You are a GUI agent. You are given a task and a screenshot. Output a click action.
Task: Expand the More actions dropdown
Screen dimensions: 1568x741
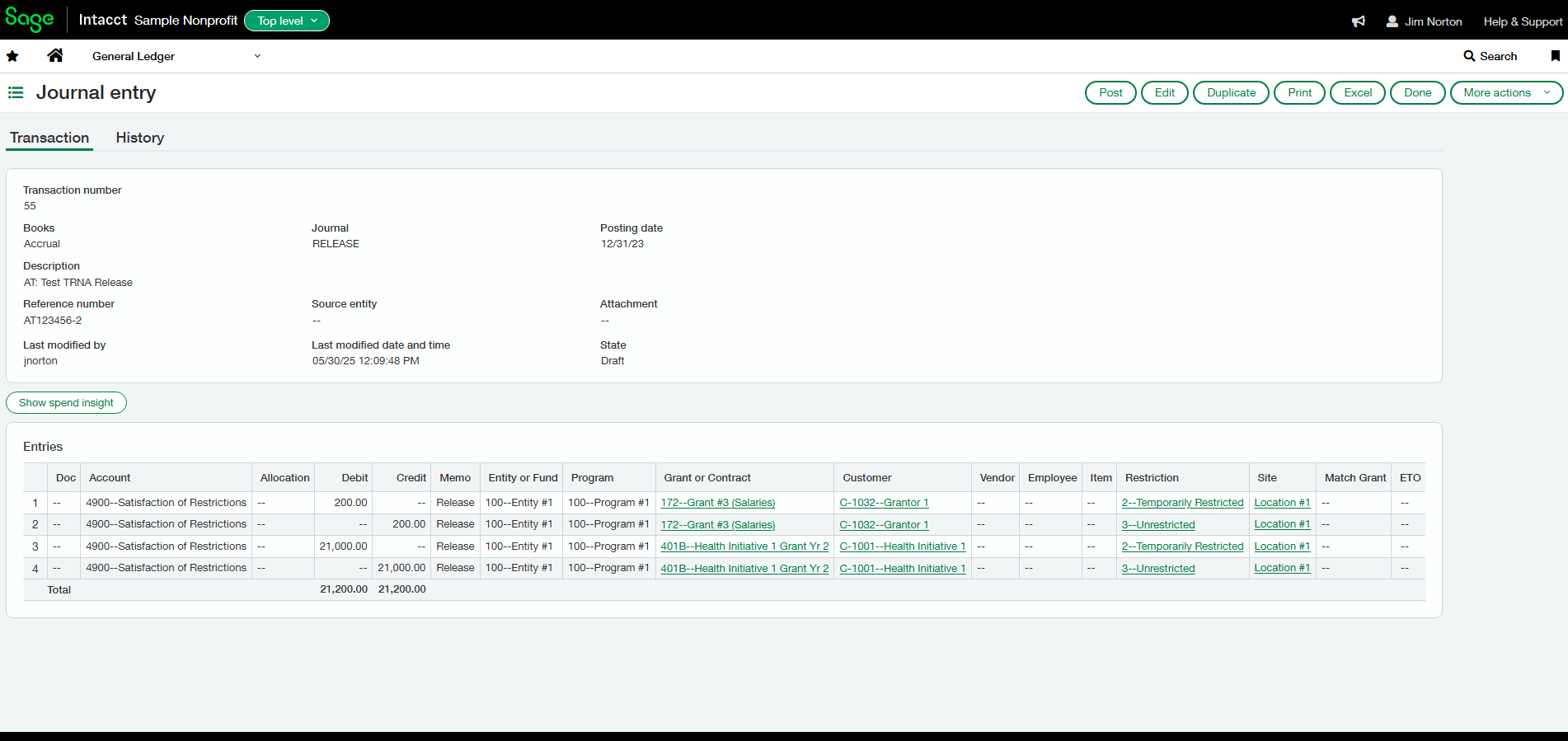pyautogui.click(x=1506, y=92)
